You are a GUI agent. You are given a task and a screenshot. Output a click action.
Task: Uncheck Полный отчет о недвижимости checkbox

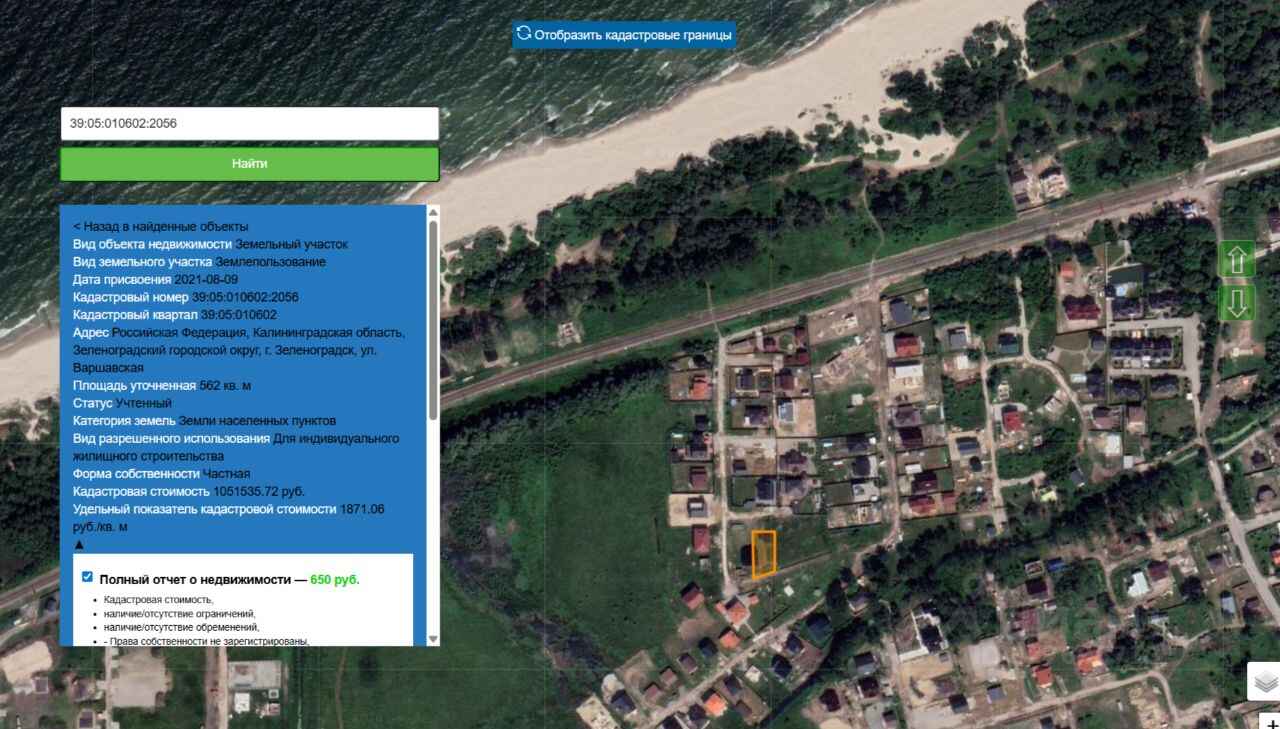coord(88,577)
